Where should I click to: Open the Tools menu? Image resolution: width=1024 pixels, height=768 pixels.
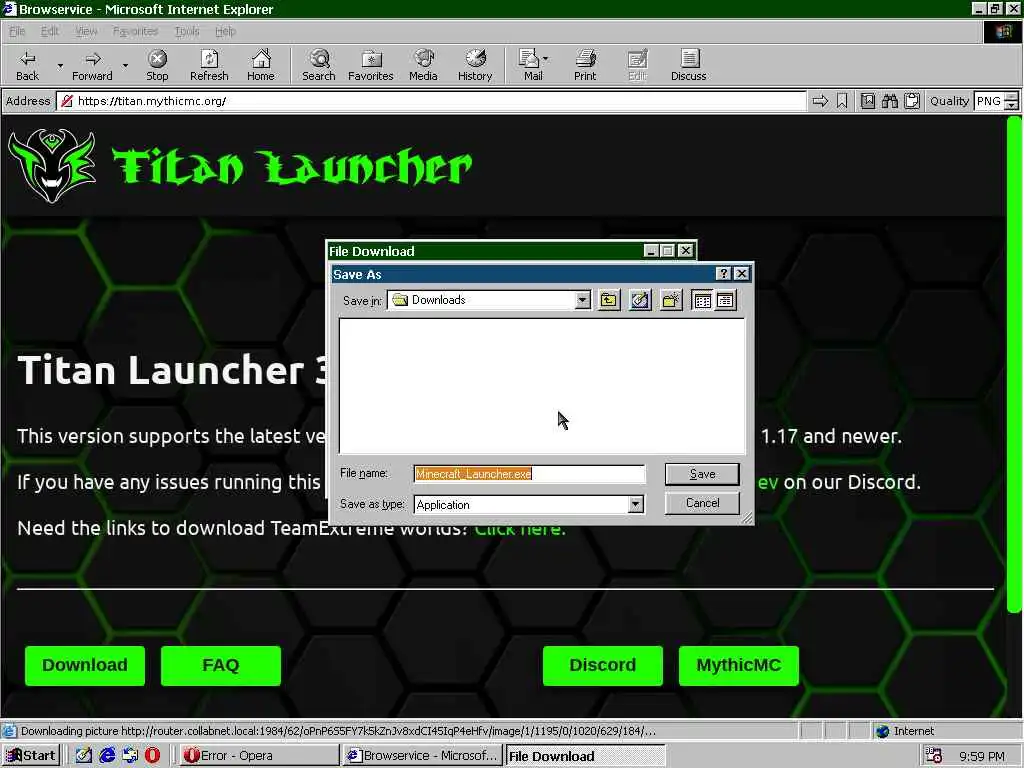(187, 31)
